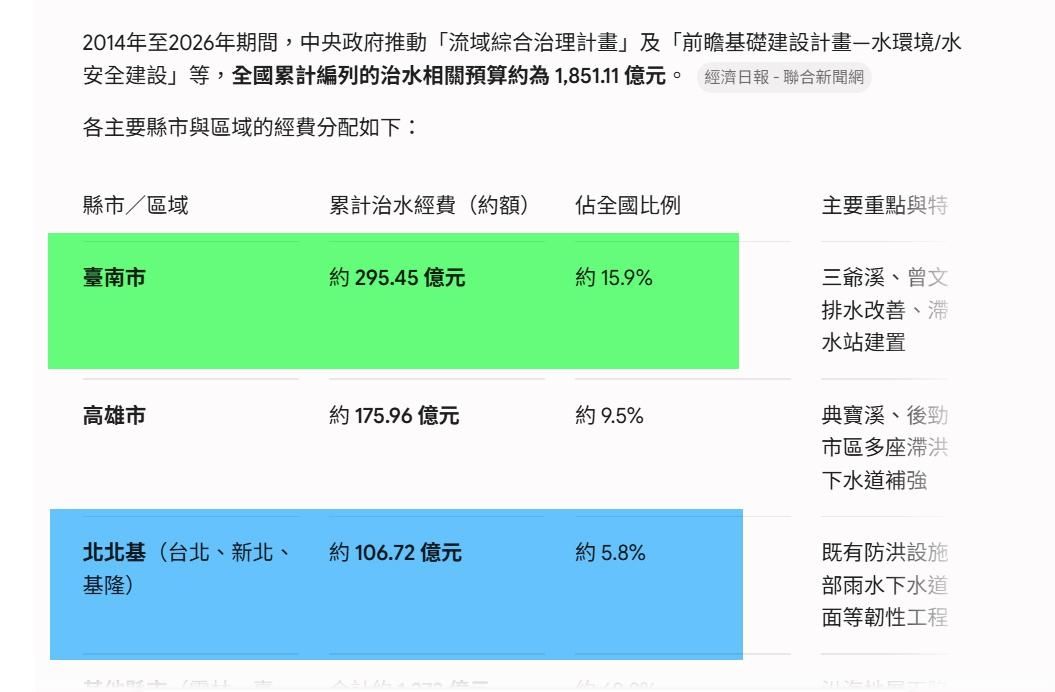The image size is (1055, 692).
Task: Click the 佔全國比例 column header
Action: click(x=628, y=205)
